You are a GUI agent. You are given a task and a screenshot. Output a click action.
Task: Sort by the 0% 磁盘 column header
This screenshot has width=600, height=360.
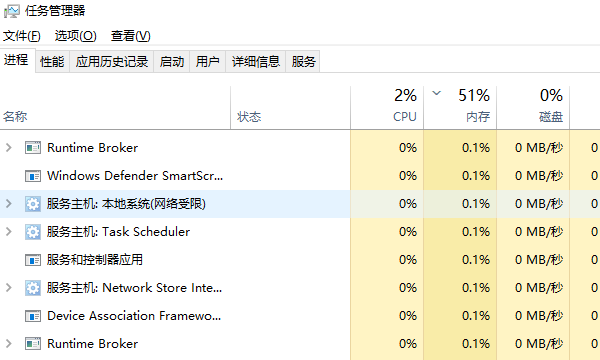pyautogui.click(x=533, y=108)
